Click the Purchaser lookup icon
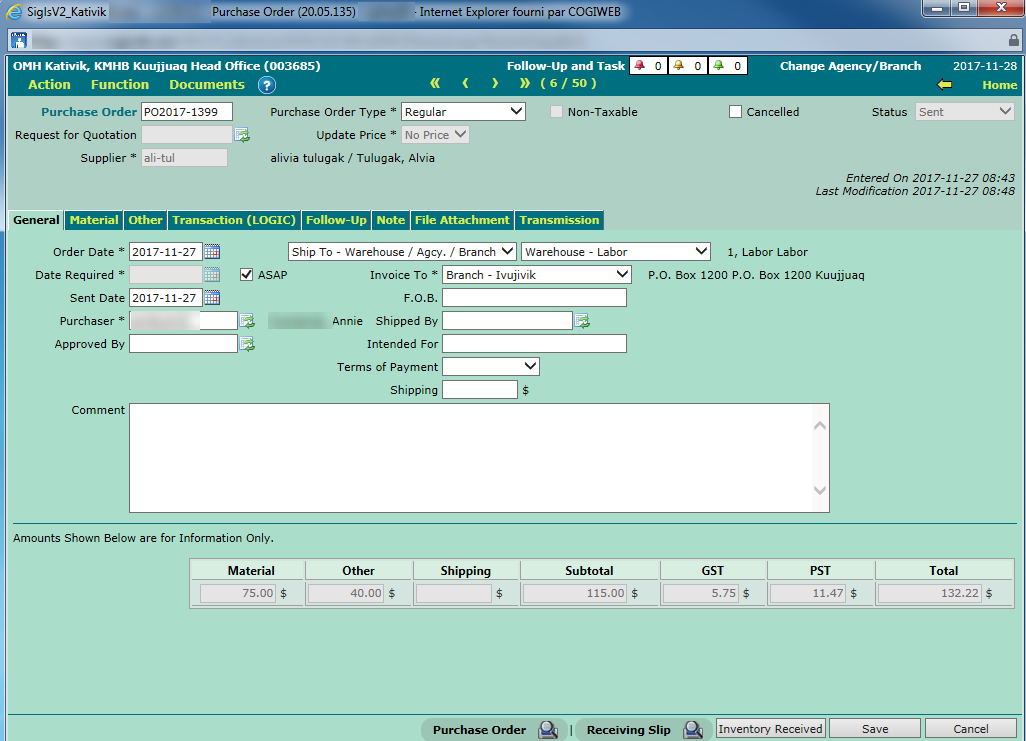 coord(247,321)
